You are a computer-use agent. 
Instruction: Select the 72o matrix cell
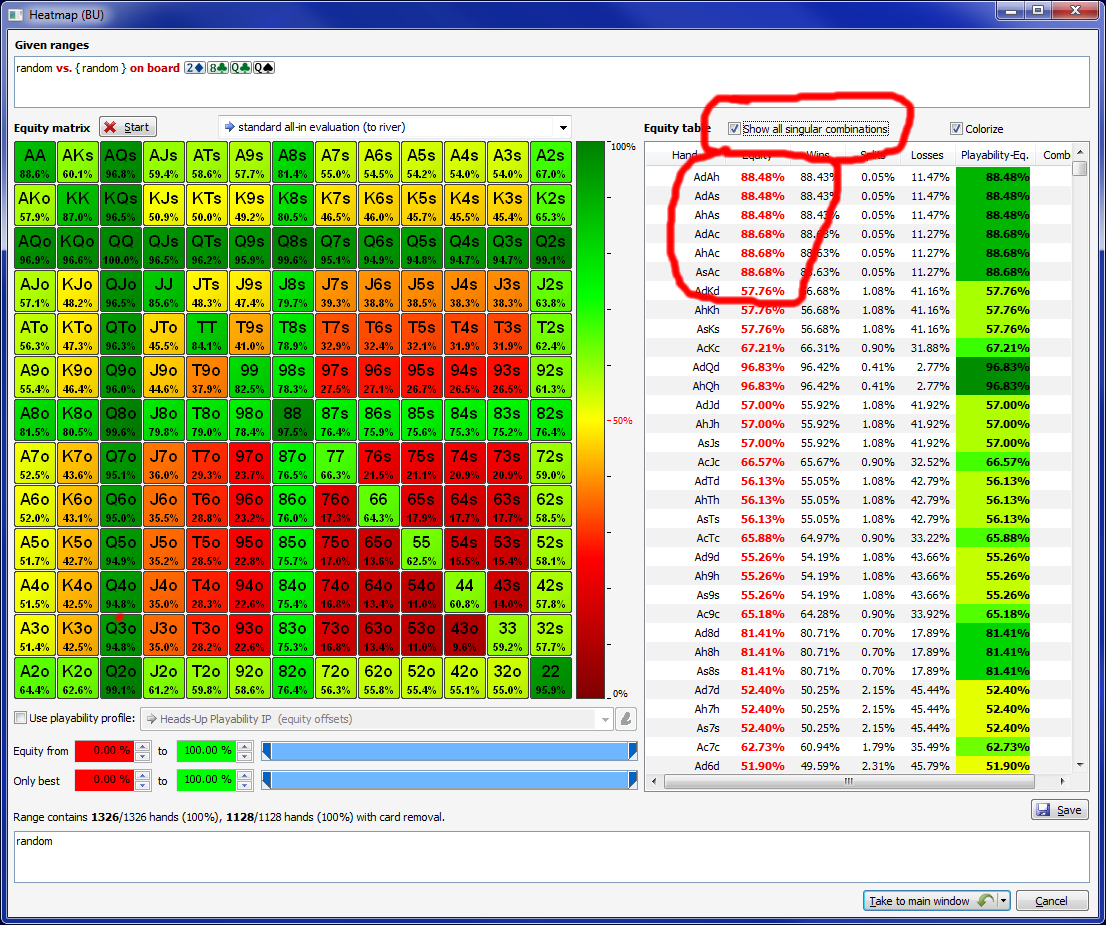click(335, 679)
